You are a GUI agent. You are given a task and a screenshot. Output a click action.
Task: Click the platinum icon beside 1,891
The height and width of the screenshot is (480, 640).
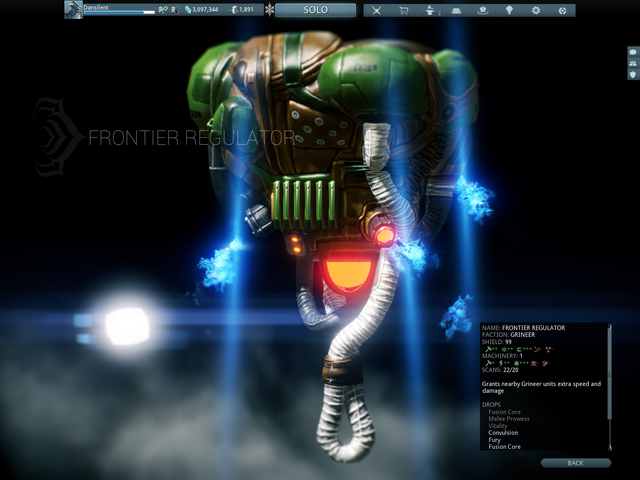pos(235,9)
